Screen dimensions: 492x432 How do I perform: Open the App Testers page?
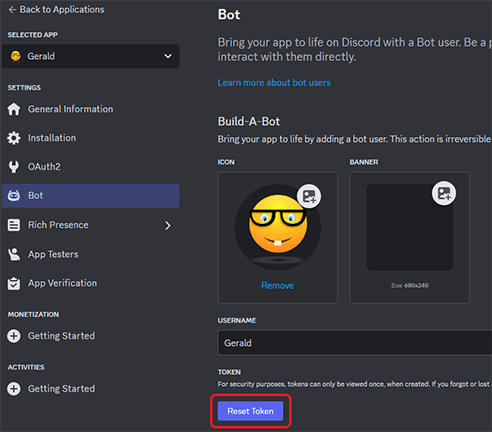(53, 254)
